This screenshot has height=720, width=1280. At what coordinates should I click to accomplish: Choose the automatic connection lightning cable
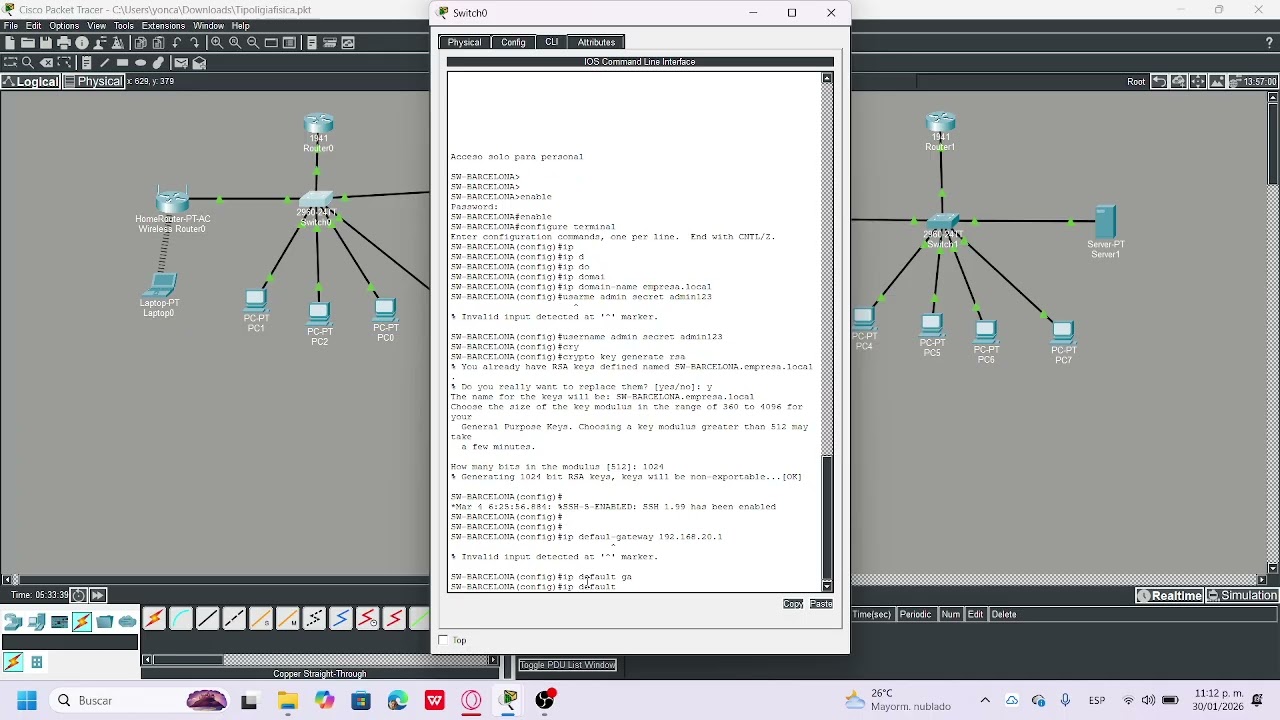154,619
